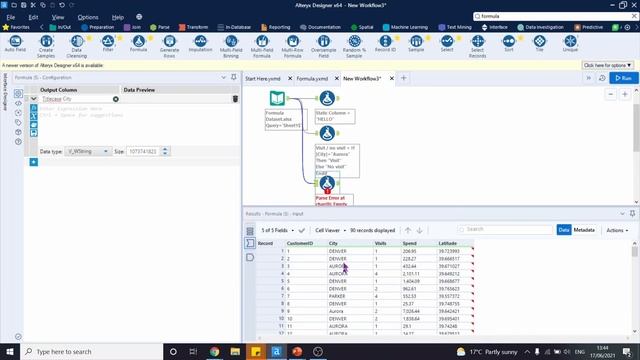Select the Select tool in the palette
The image size is (640, 360).
(x=447, y=44)
